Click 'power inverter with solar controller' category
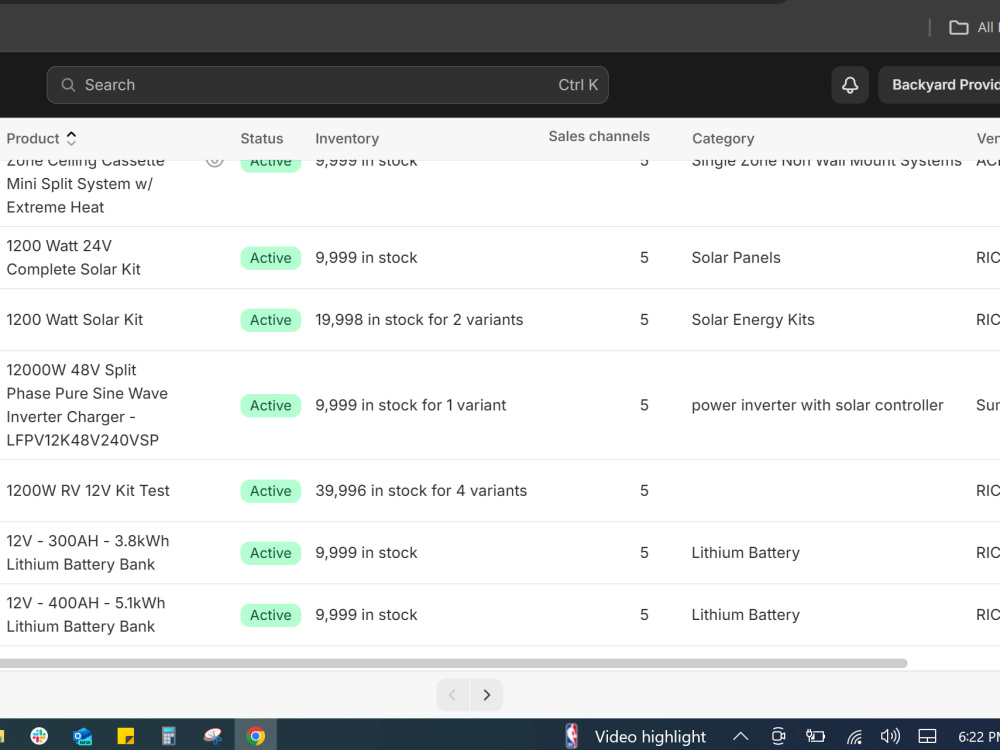The image size is (1000, 750). [x=817, y=405]
